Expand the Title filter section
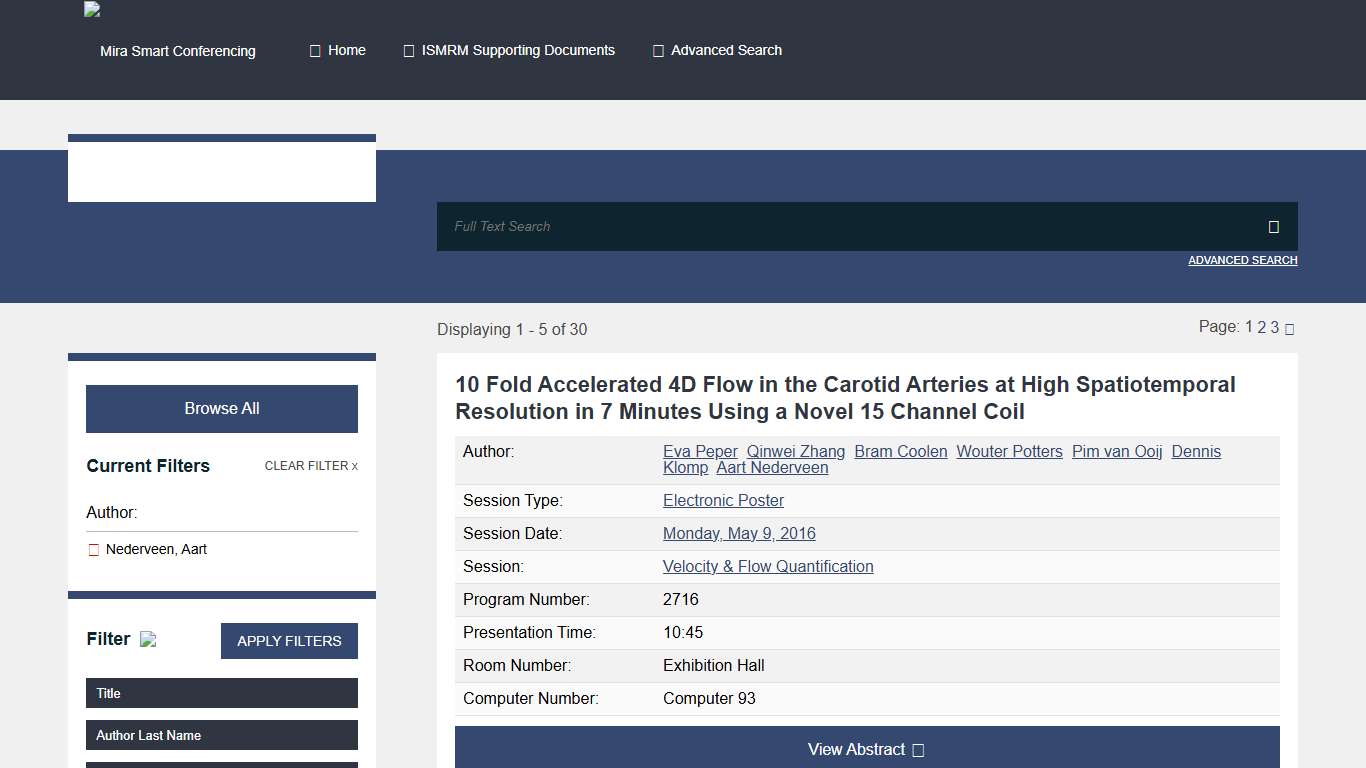1366x768 pixels. [221, 693]
